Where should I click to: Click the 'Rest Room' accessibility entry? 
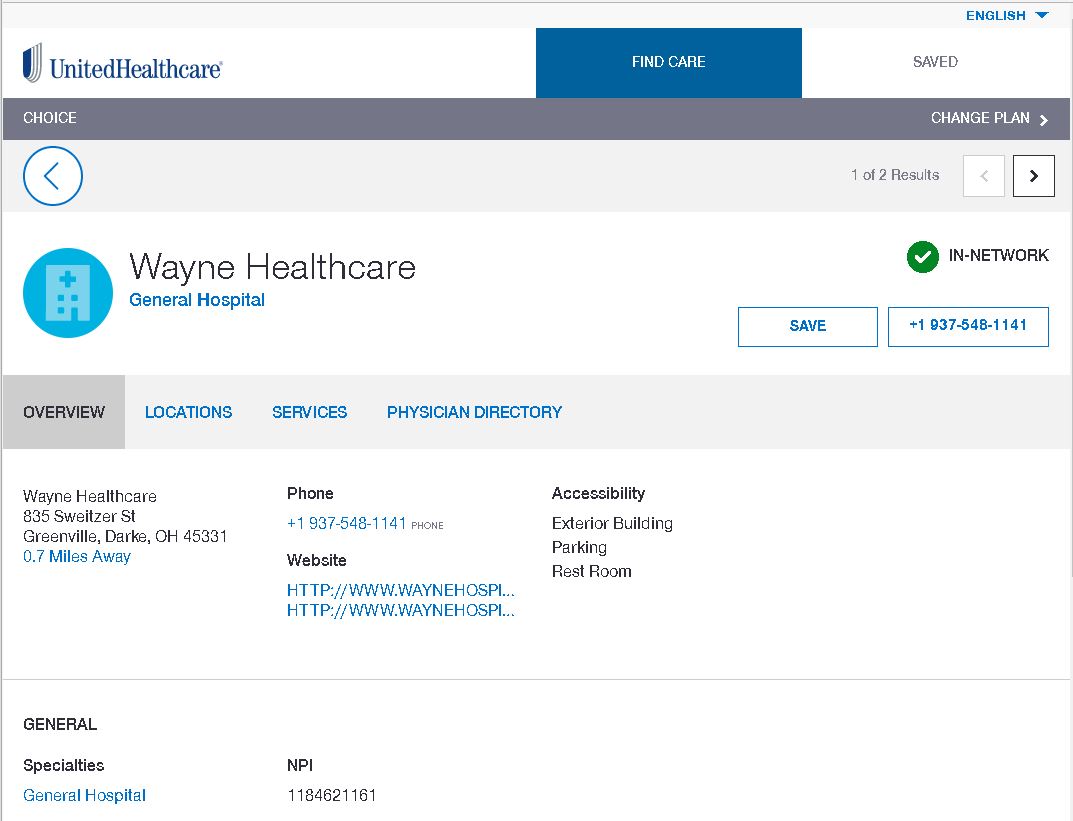591,571
